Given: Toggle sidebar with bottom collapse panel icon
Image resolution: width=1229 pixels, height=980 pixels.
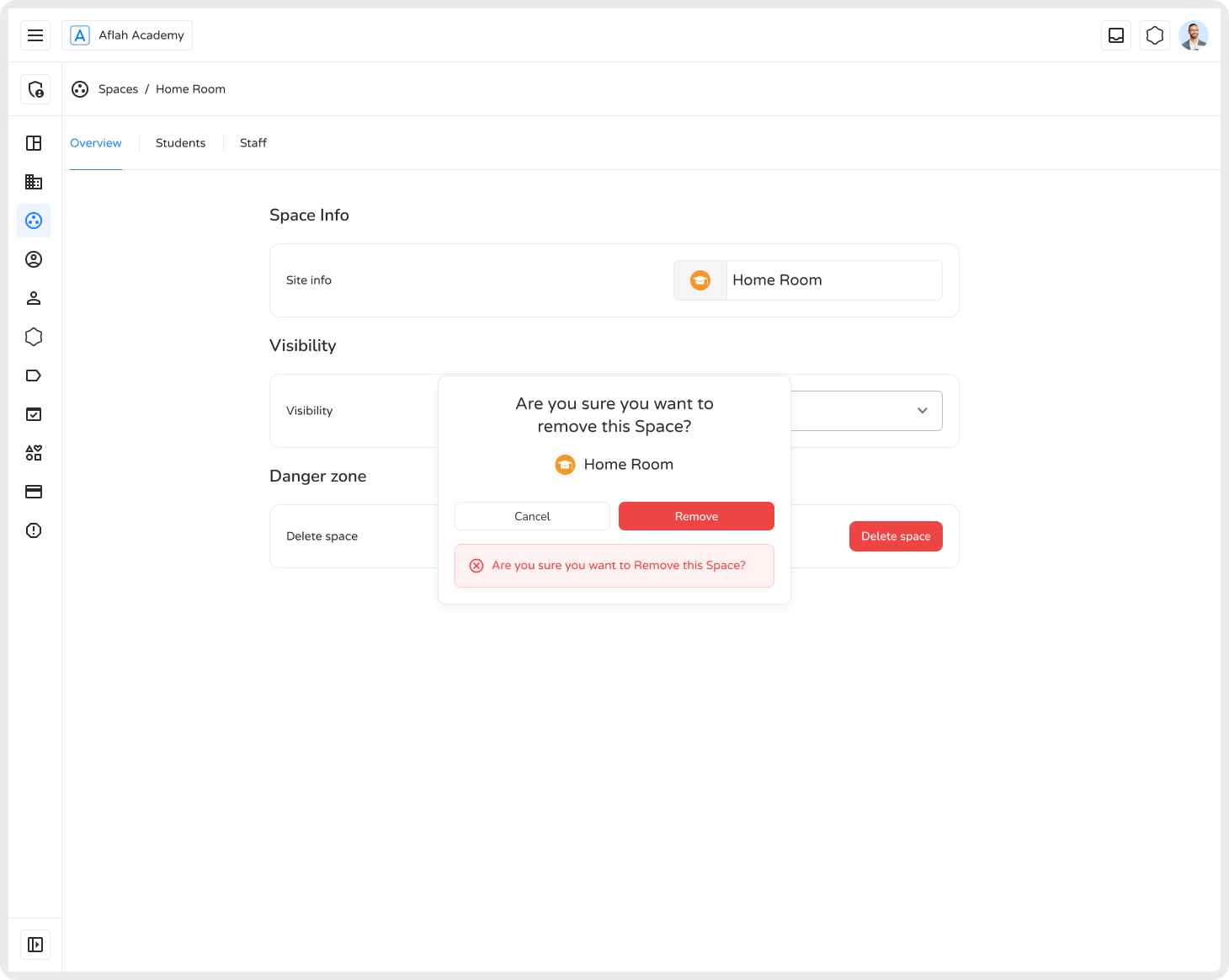Looking at the screenshot, I should tap(35, 945).
